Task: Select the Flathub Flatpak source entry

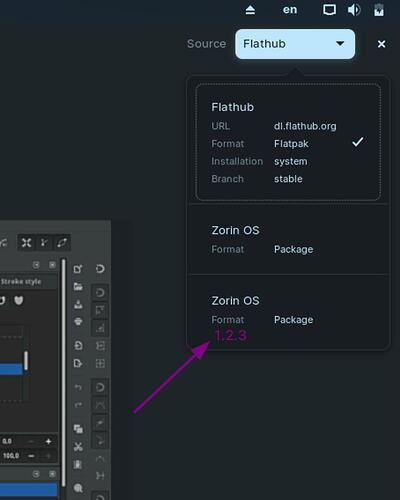Action: 288,142
